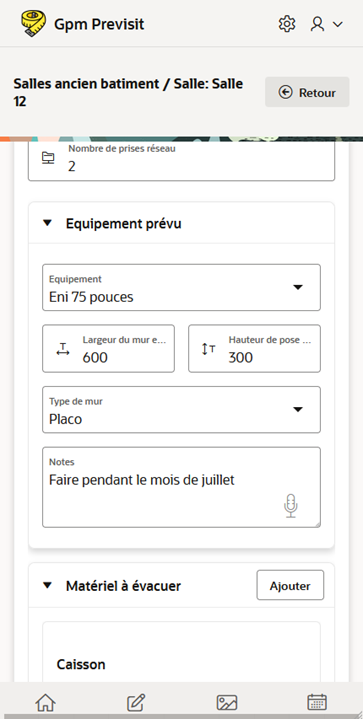The width and height of the screenshot is (363, 719).
Task: Open the Type de mur dropdown
Action: pyautogui.click(x=182, y=409)
